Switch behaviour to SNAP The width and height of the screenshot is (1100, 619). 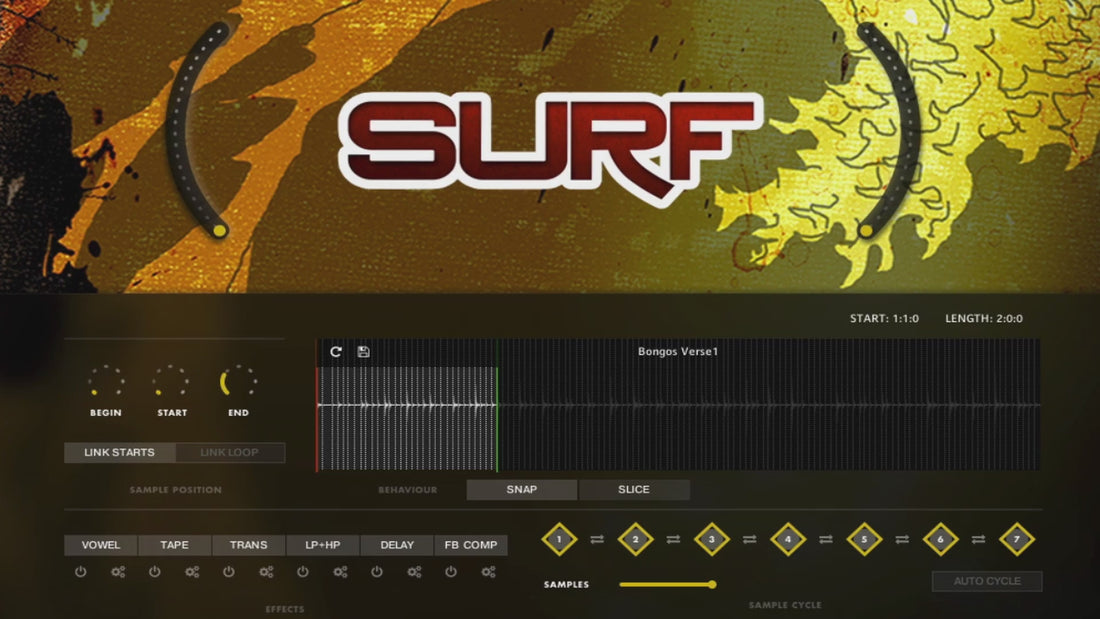[x=522, y=490]
